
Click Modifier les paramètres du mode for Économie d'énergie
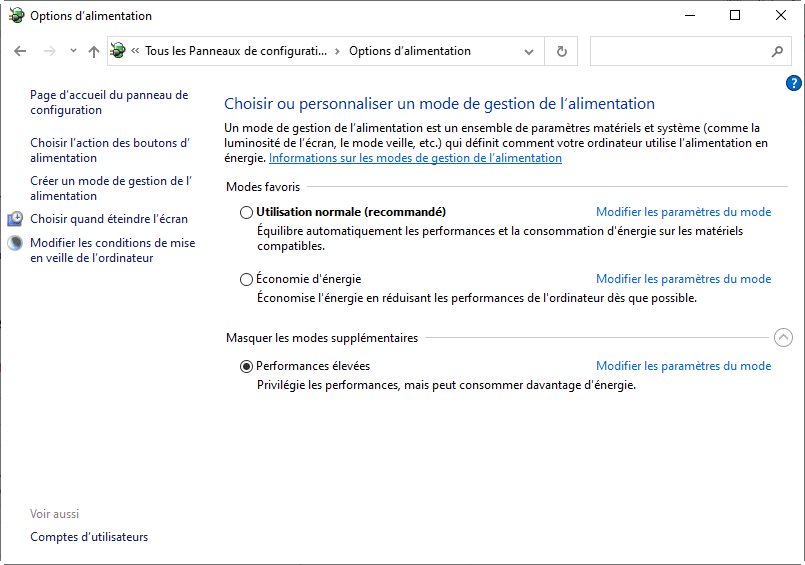(683, 279)
